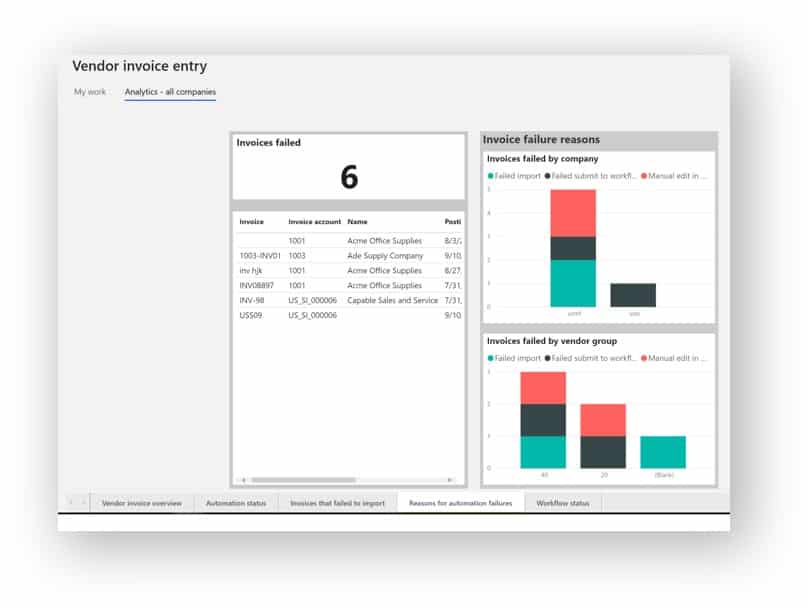
Task: Click the previous report page arrow
Action: coord(71,502)
